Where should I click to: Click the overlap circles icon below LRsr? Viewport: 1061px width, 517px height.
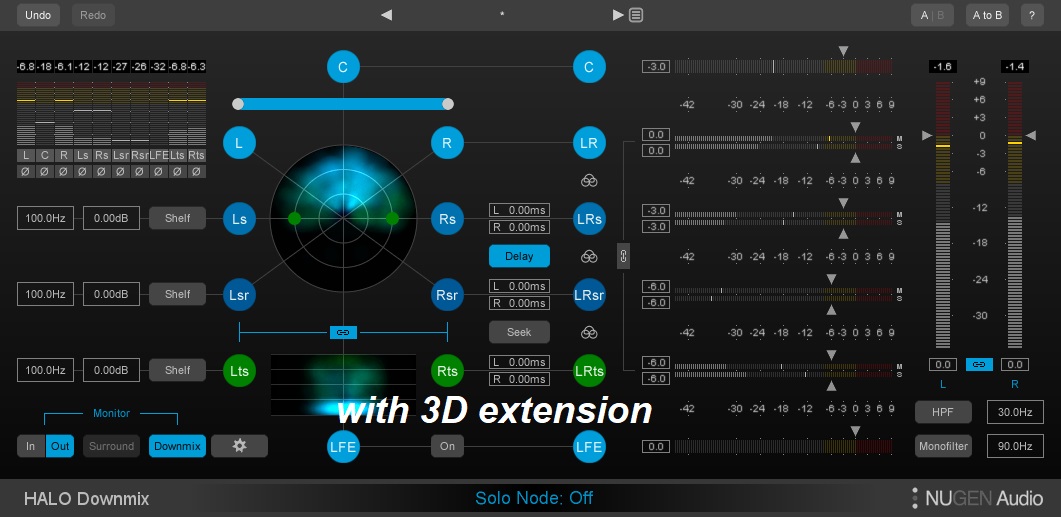[x=589, y=332]
